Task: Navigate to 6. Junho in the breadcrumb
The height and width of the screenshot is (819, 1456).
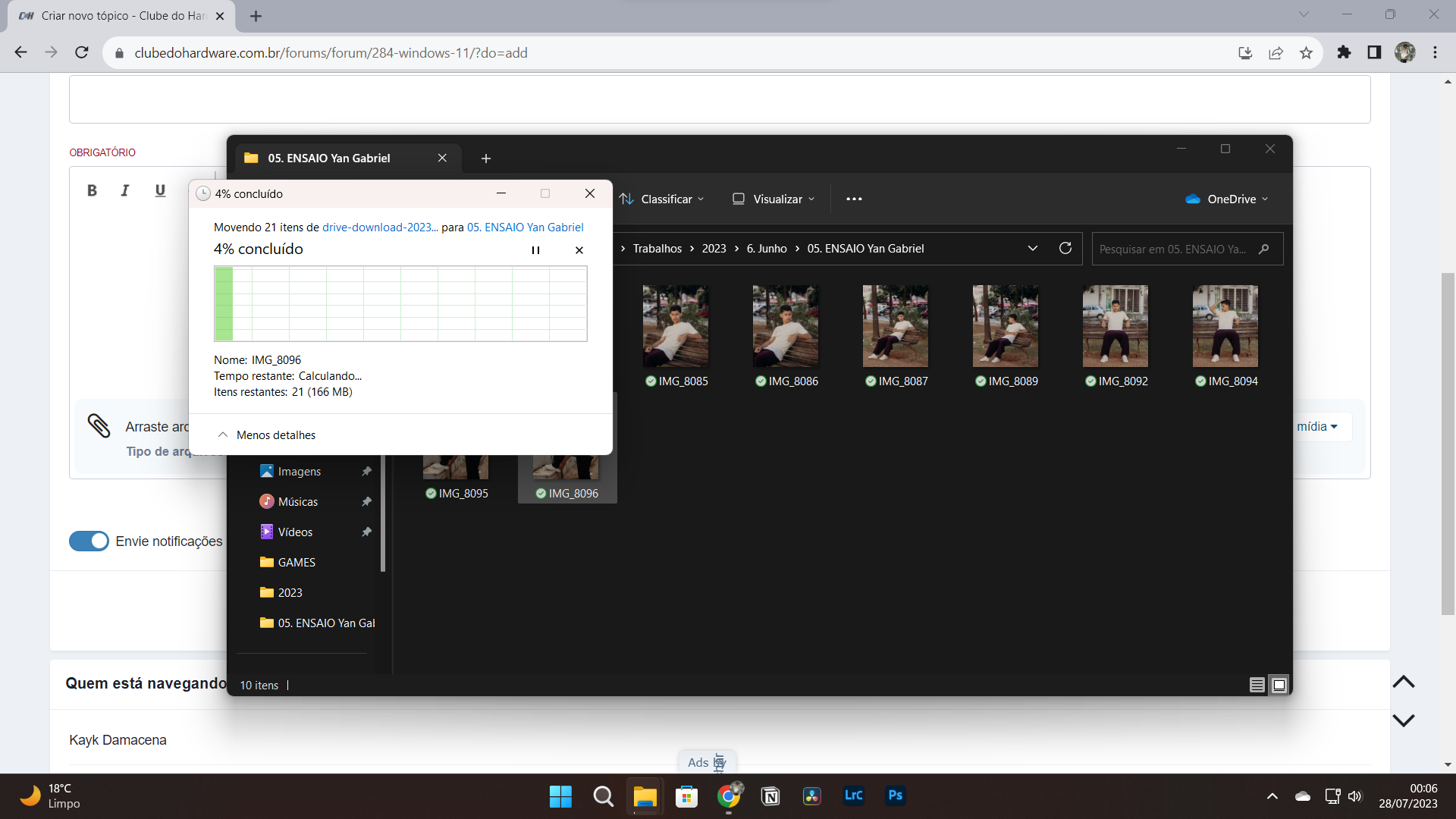Action: click(767, 249)
